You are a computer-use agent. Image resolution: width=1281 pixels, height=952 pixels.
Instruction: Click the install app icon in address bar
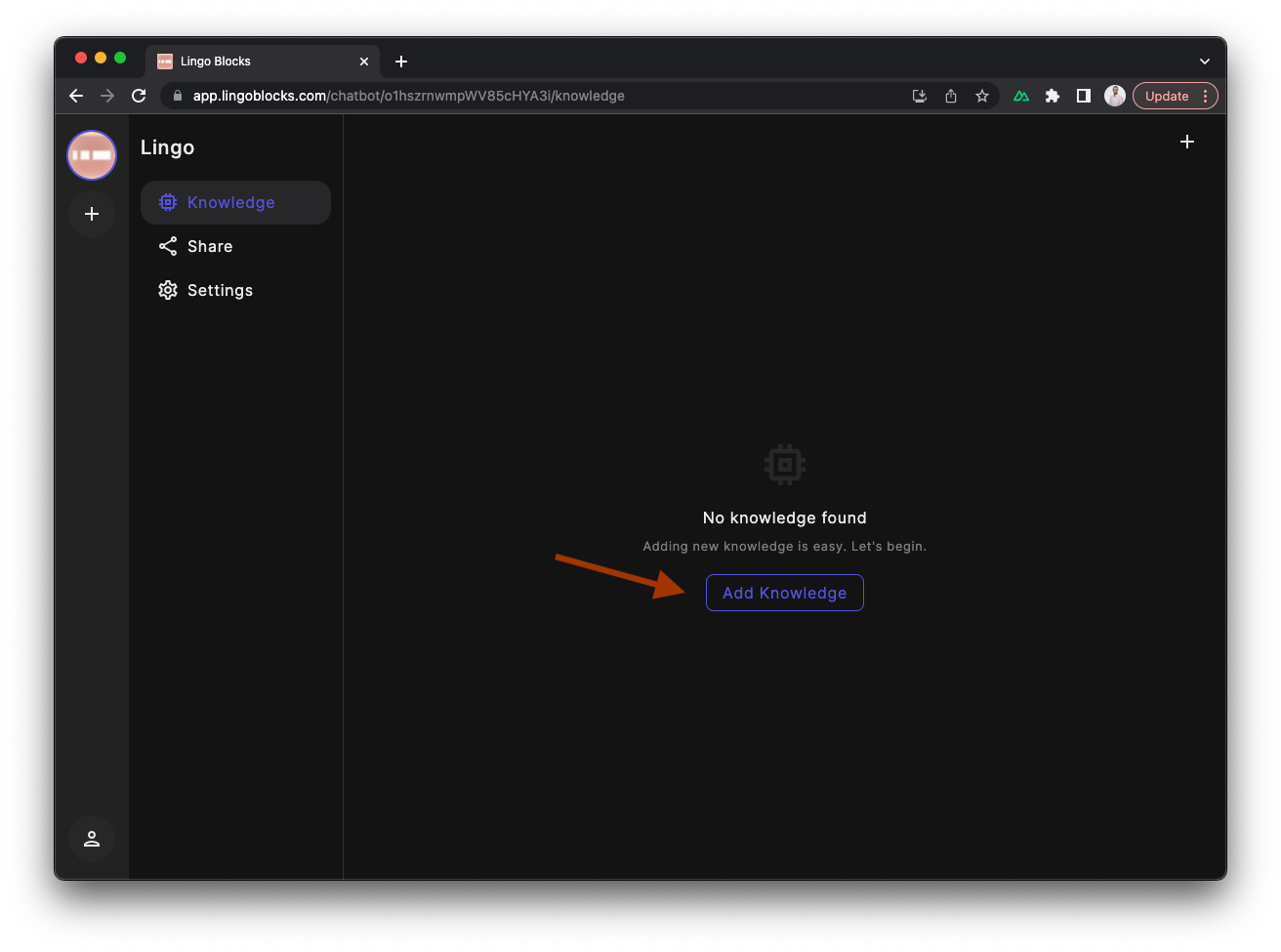point(919,96)
